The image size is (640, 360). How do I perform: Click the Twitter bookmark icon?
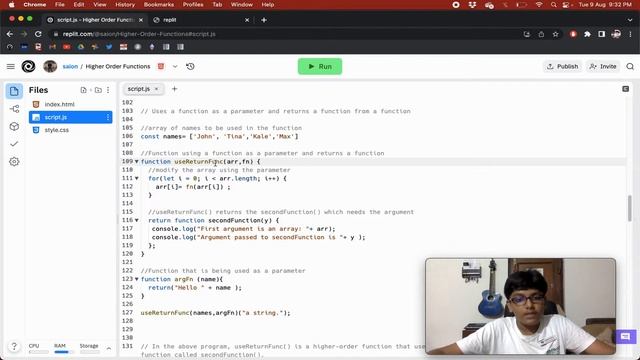pos(109,47)
